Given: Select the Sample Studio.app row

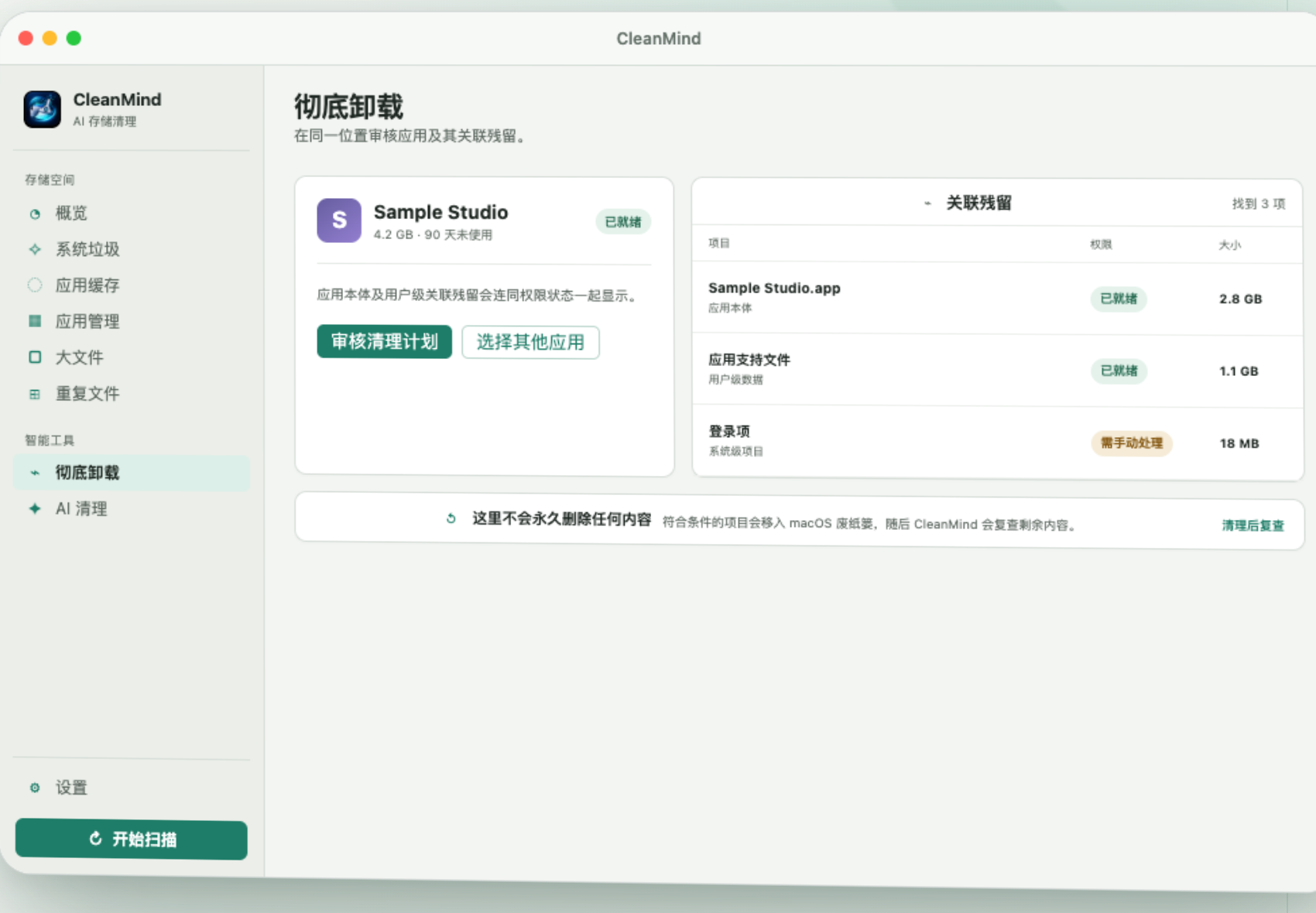Looking at the screenshot, I should click(x=998, y=299).
